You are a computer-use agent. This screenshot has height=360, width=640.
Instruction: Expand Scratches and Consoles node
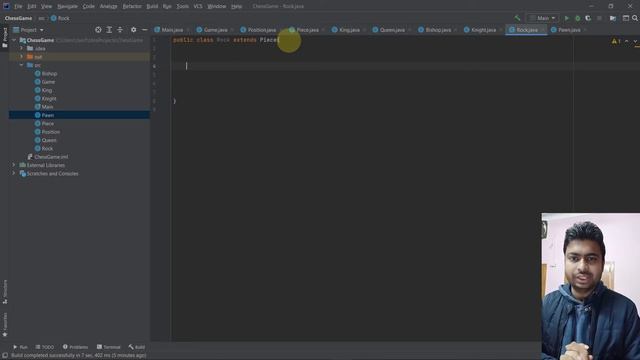coord(14,173)
